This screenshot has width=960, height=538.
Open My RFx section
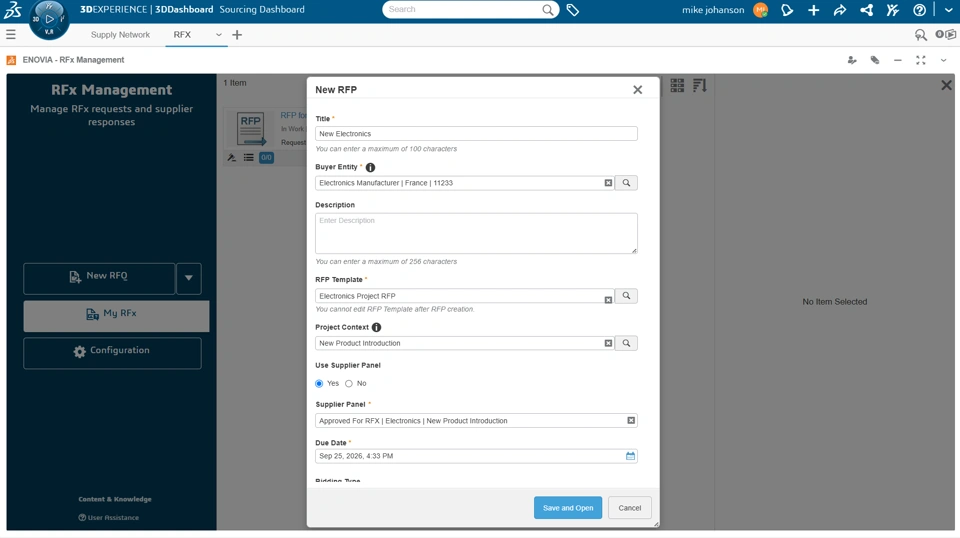coord(116,316)
